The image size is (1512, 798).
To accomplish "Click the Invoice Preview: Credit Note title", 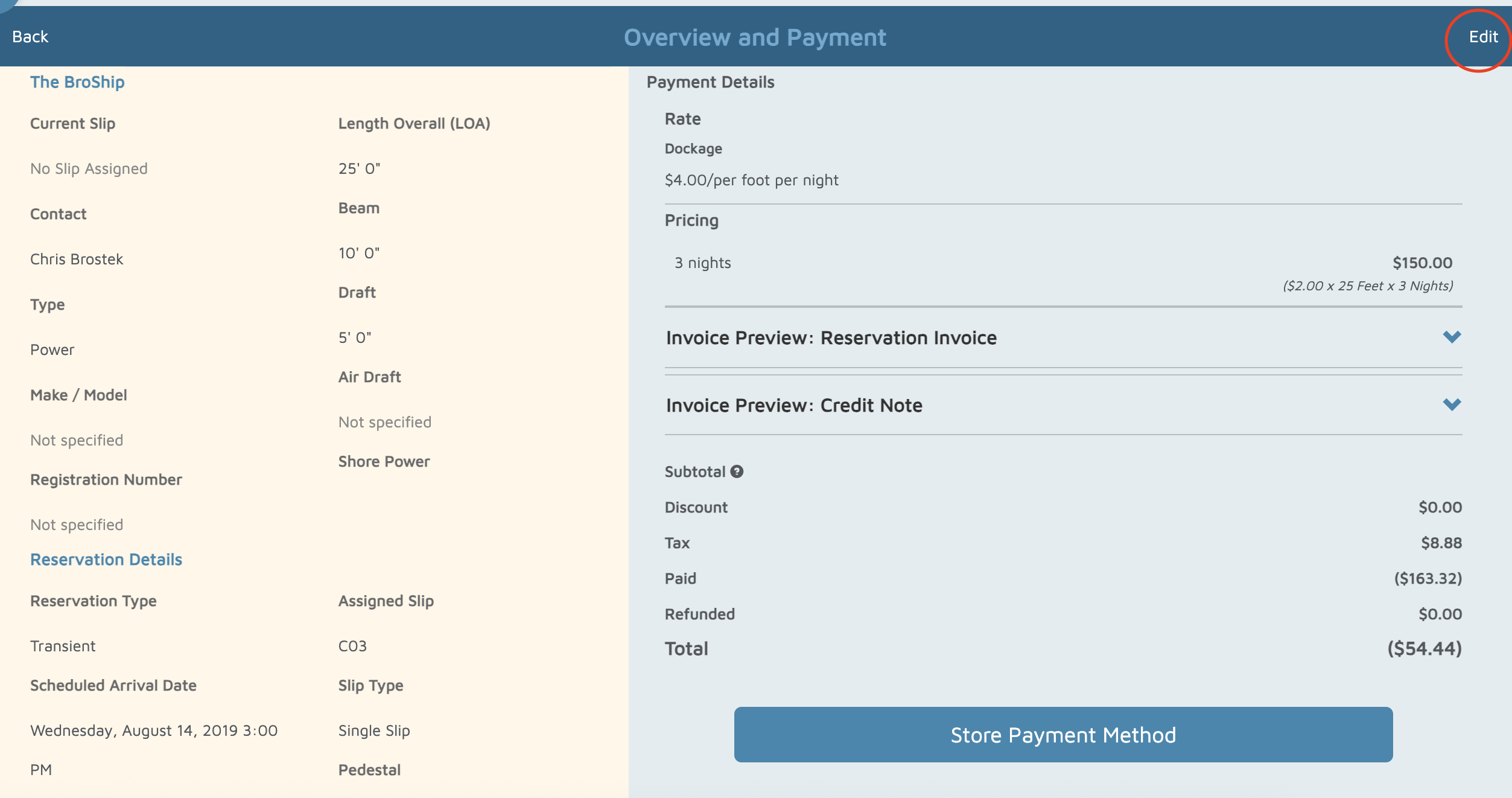I will tap(793, 406).
